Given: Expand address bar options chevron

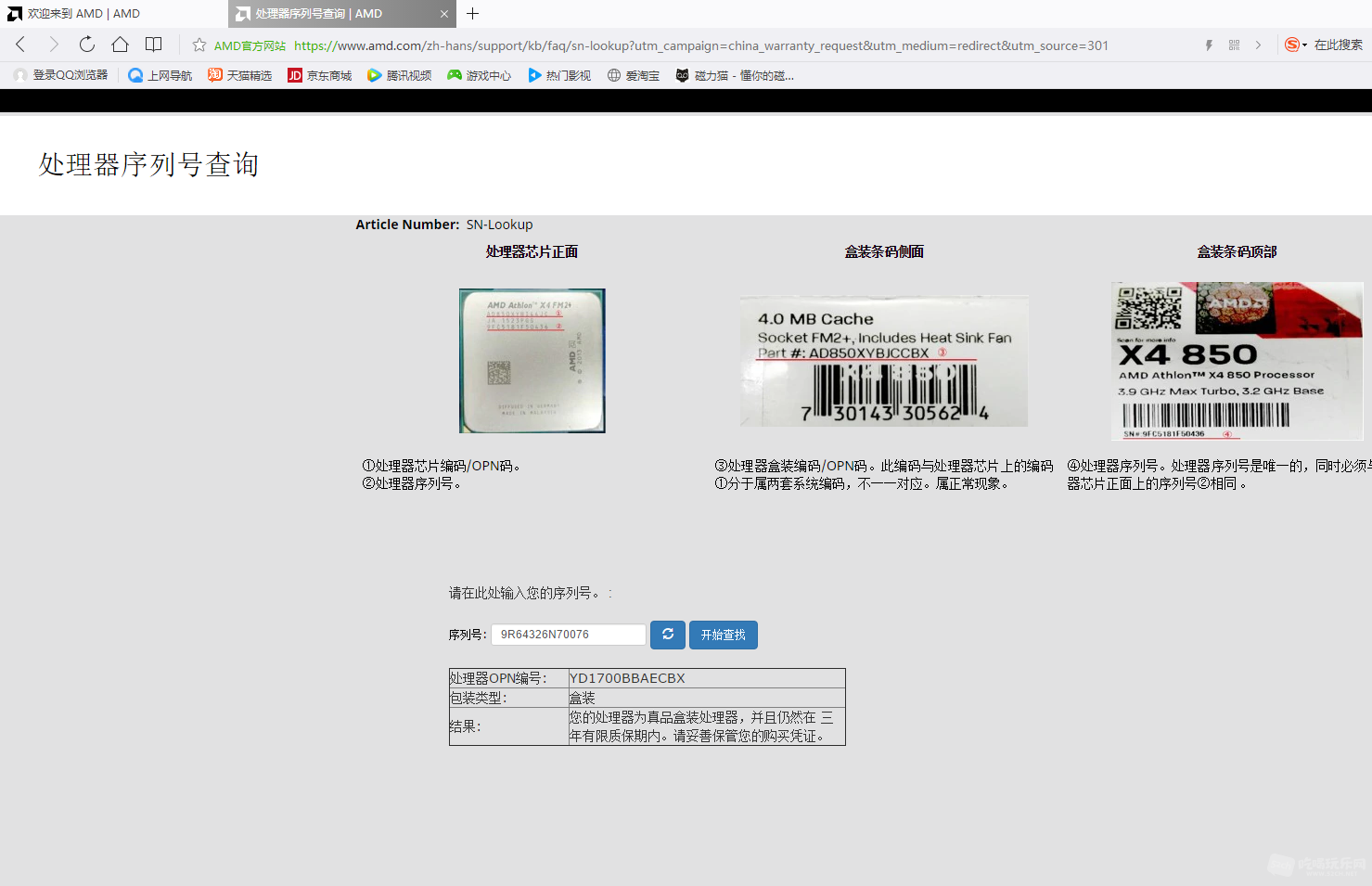Looking at the screenshot, I should 1258,45.
